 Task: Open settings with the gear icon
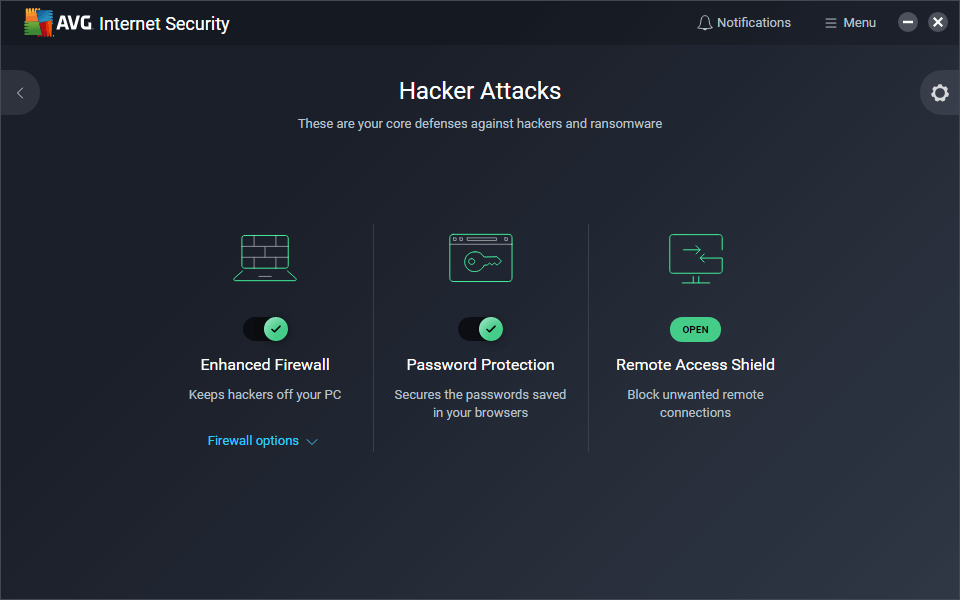tap(939, 93)
